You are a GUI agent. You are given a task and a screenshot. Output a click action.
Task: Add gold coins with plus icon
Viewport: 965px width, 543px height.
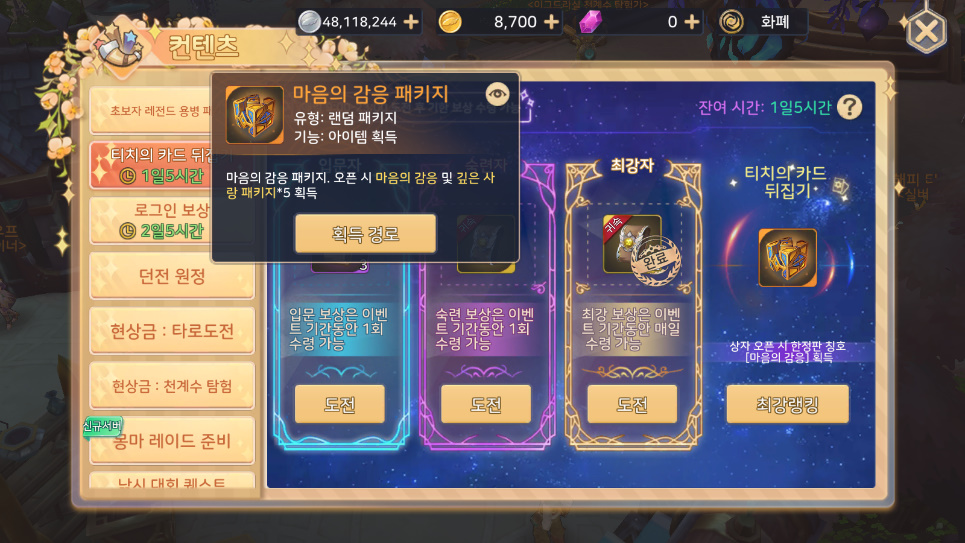coord(551,22)
